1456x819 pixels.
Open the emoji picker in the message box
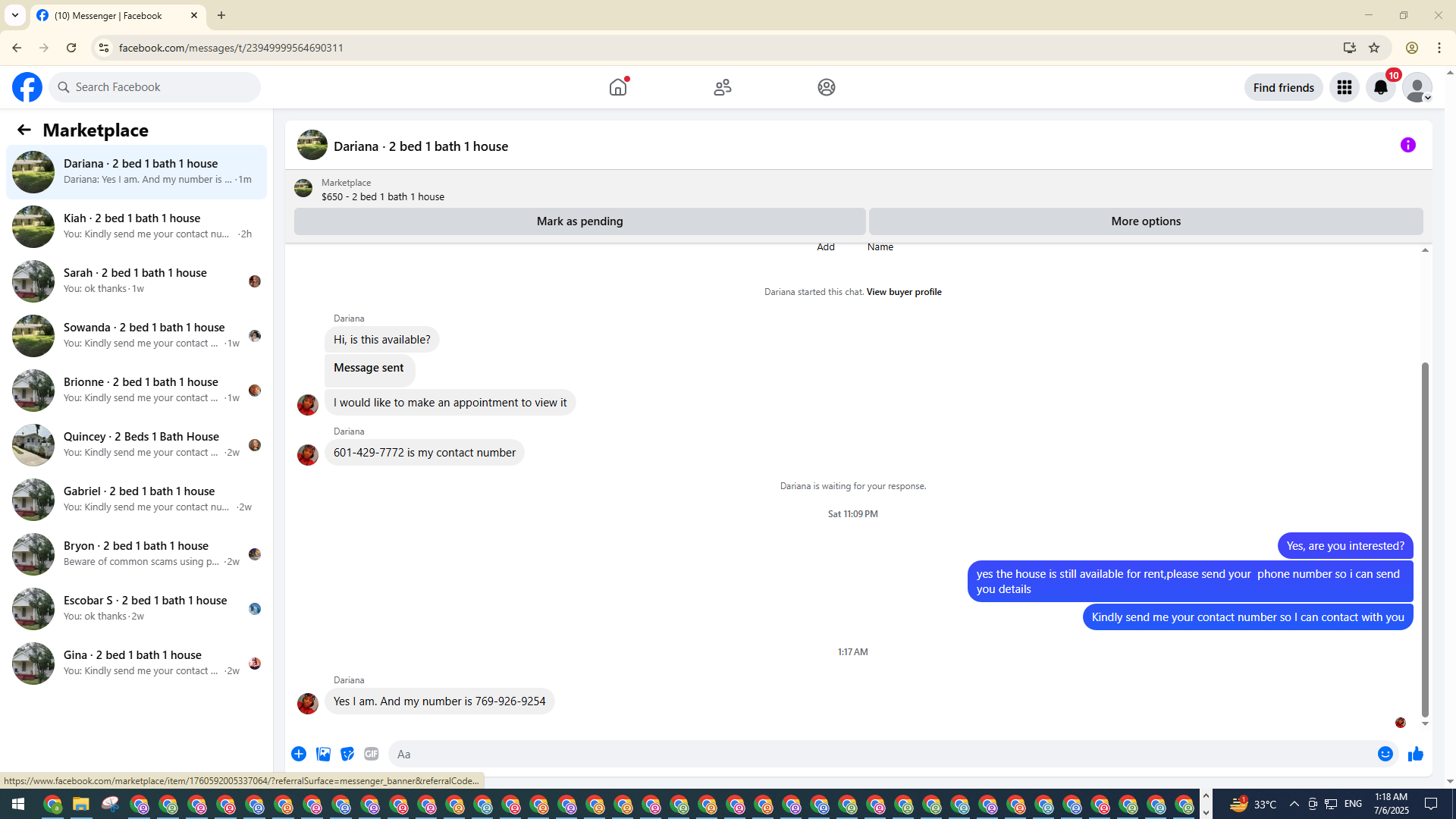pos(1385,754)
